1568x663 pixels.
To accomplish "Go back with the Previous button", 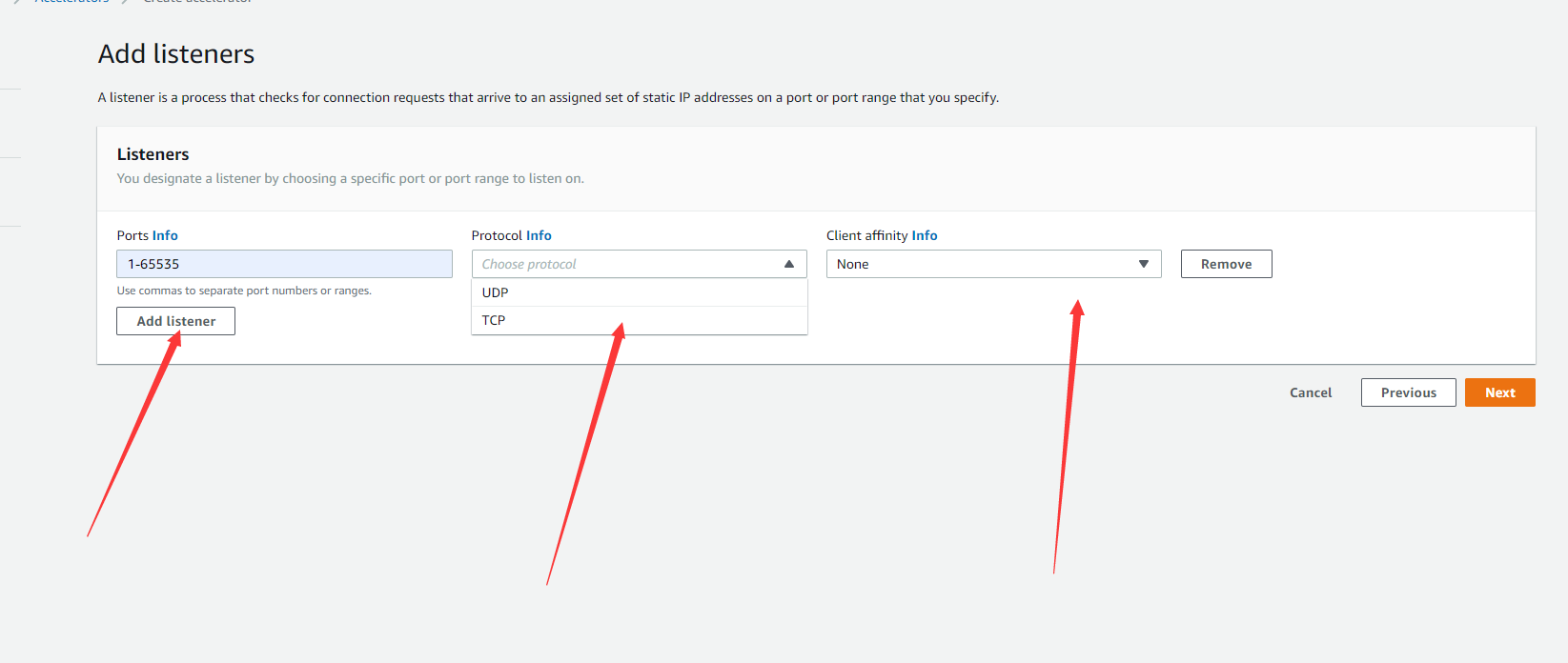I will click(1408, 392).
